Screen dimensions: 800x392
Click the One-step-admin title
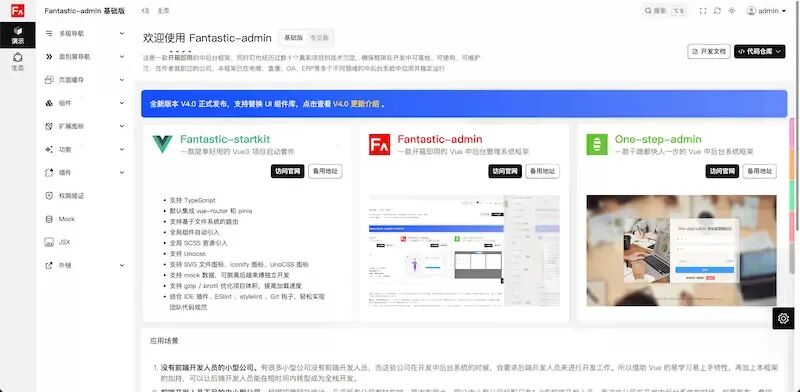(x=658, y=139)
